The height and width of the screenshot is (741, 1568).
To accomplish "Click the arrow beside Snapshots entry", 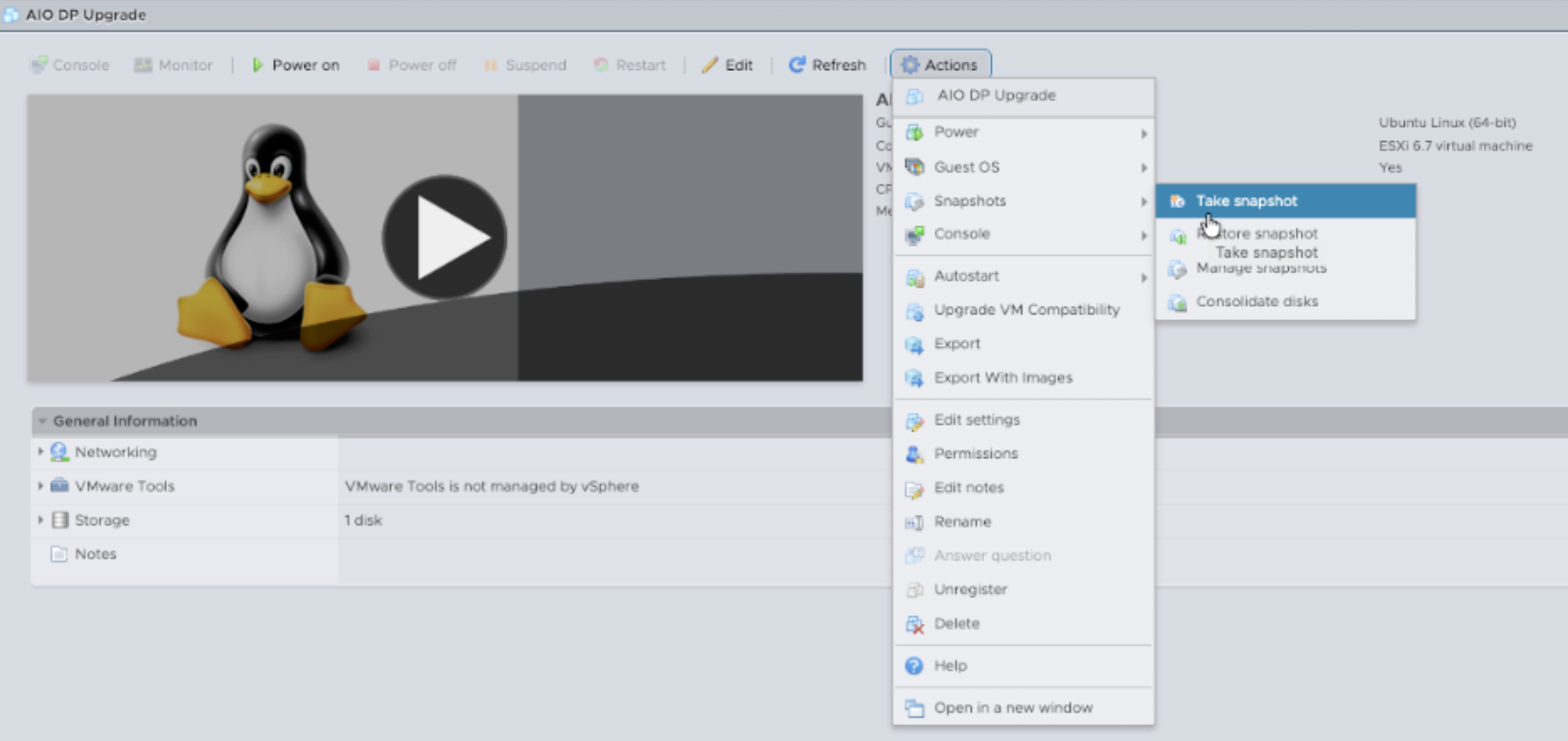I will point(1143,201).
